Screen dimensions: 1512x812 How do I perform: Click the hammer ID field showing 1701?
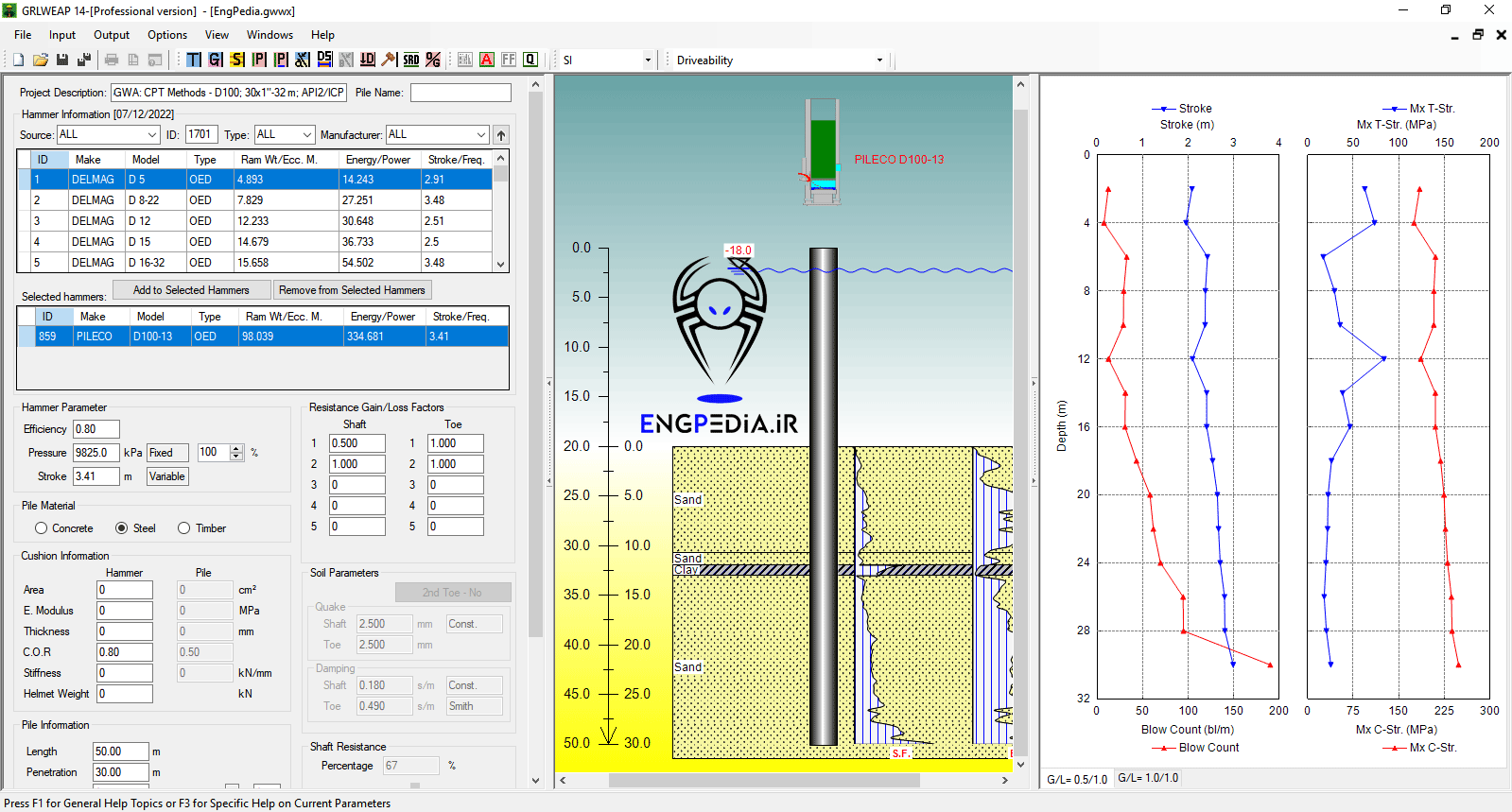tap(201, 135)
